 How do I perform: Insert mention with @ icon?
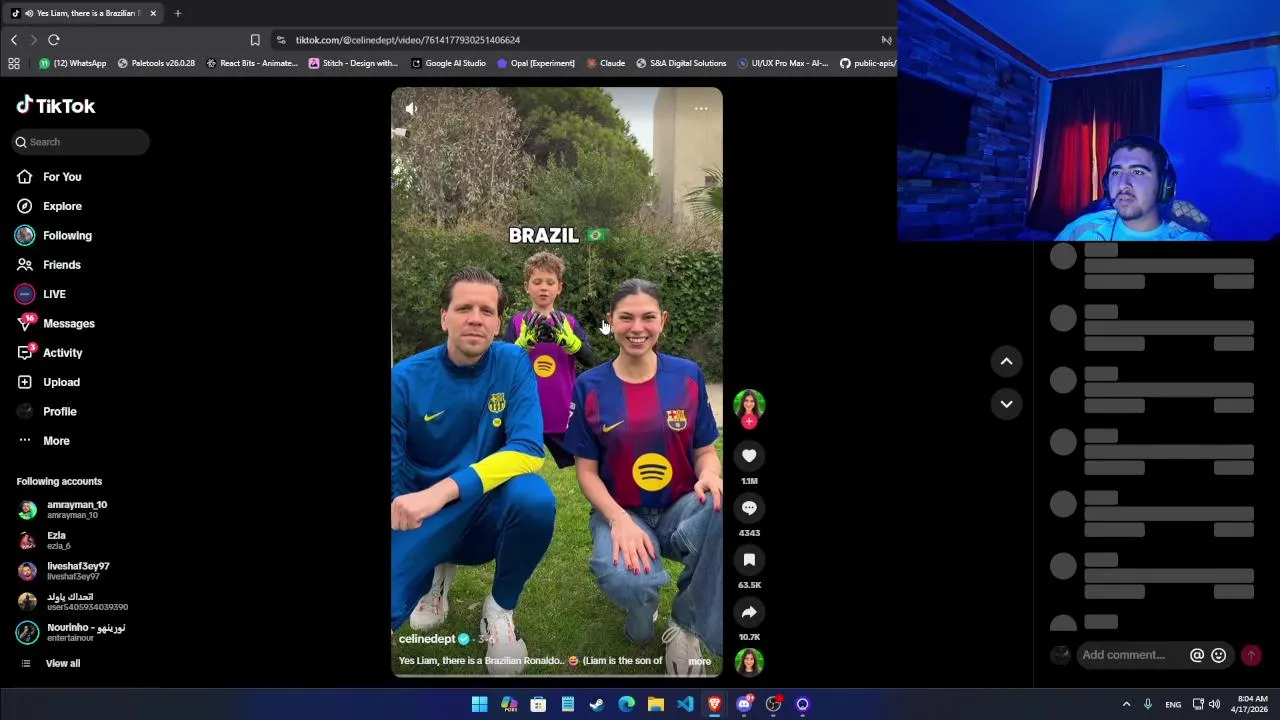point(1197,655)
